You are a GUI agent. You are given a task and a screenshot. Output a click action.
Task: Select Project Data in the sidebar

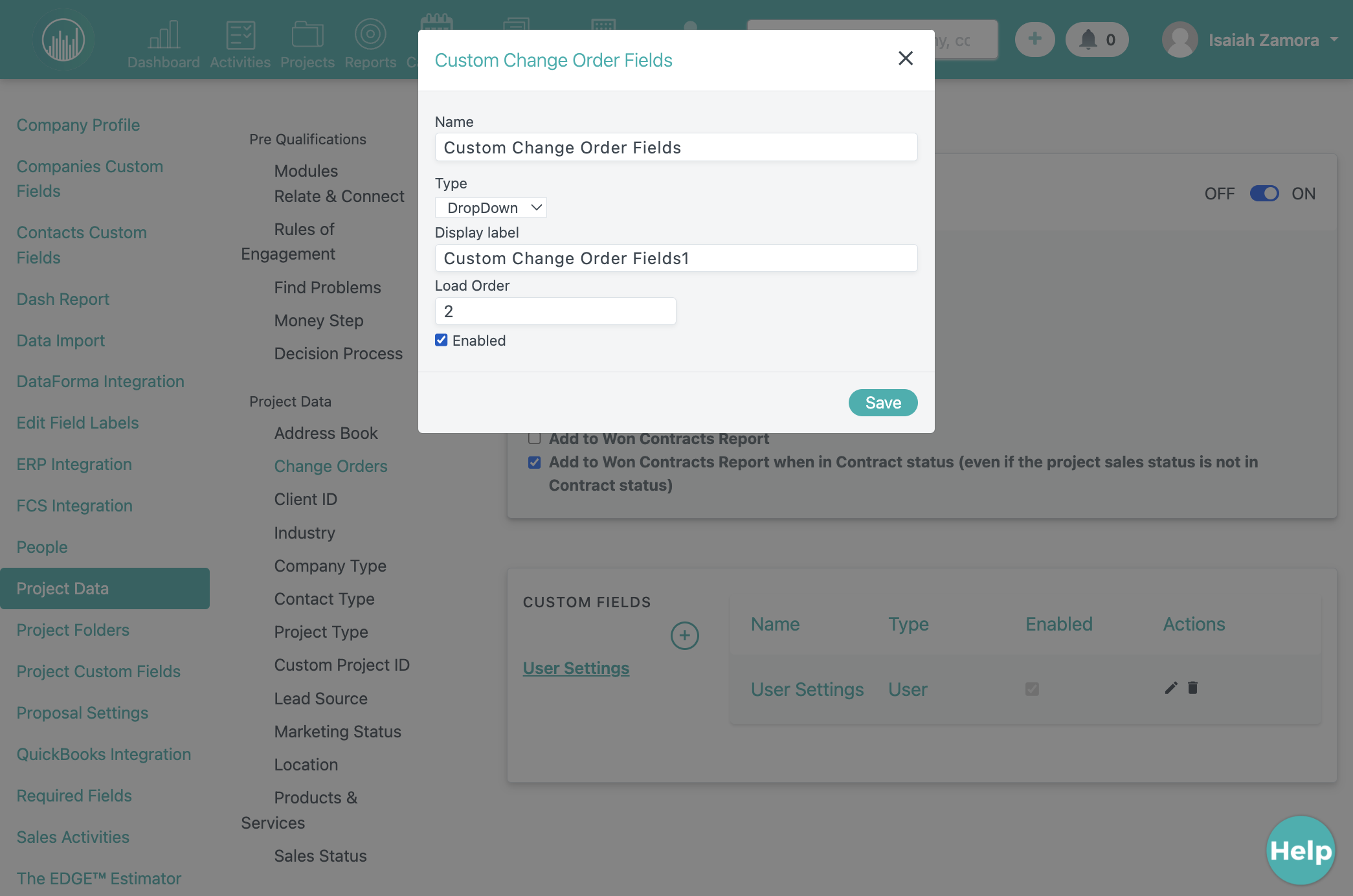tap(105, 588)
